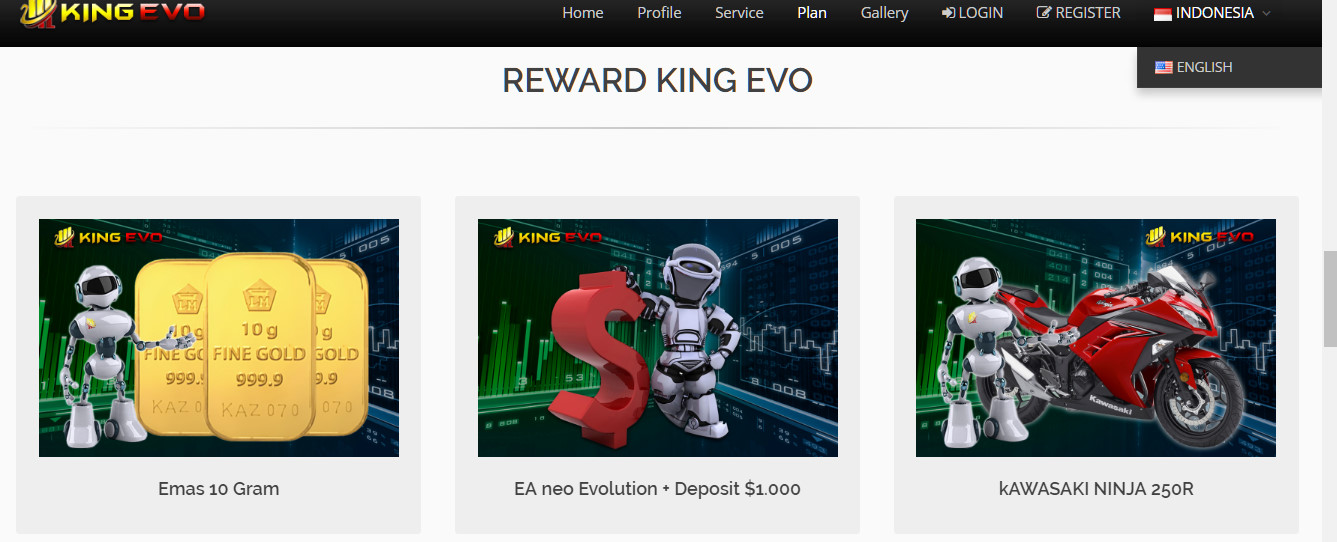Click the gold bars reward thumbnail

point(219,338)
